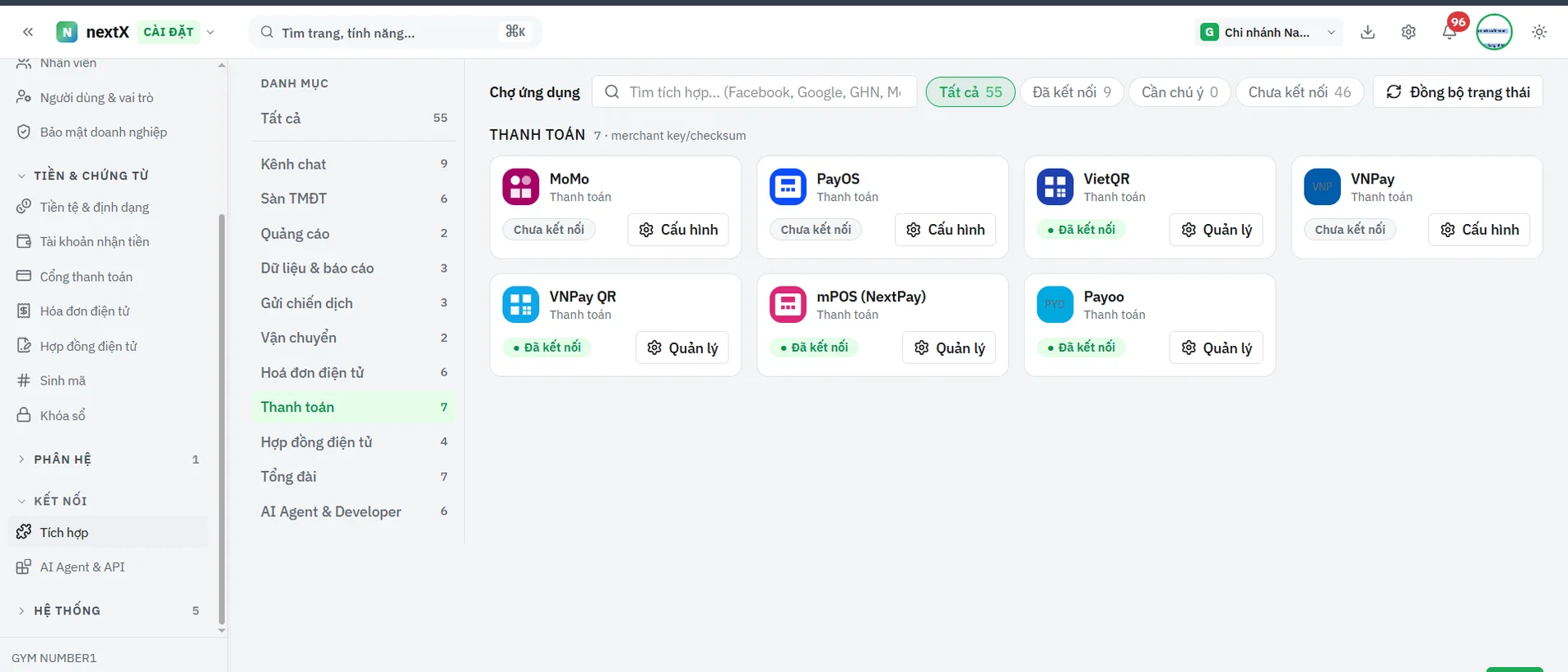Focus the Tìm tích hợp search field
The image size is (1568, 672).
755,92
